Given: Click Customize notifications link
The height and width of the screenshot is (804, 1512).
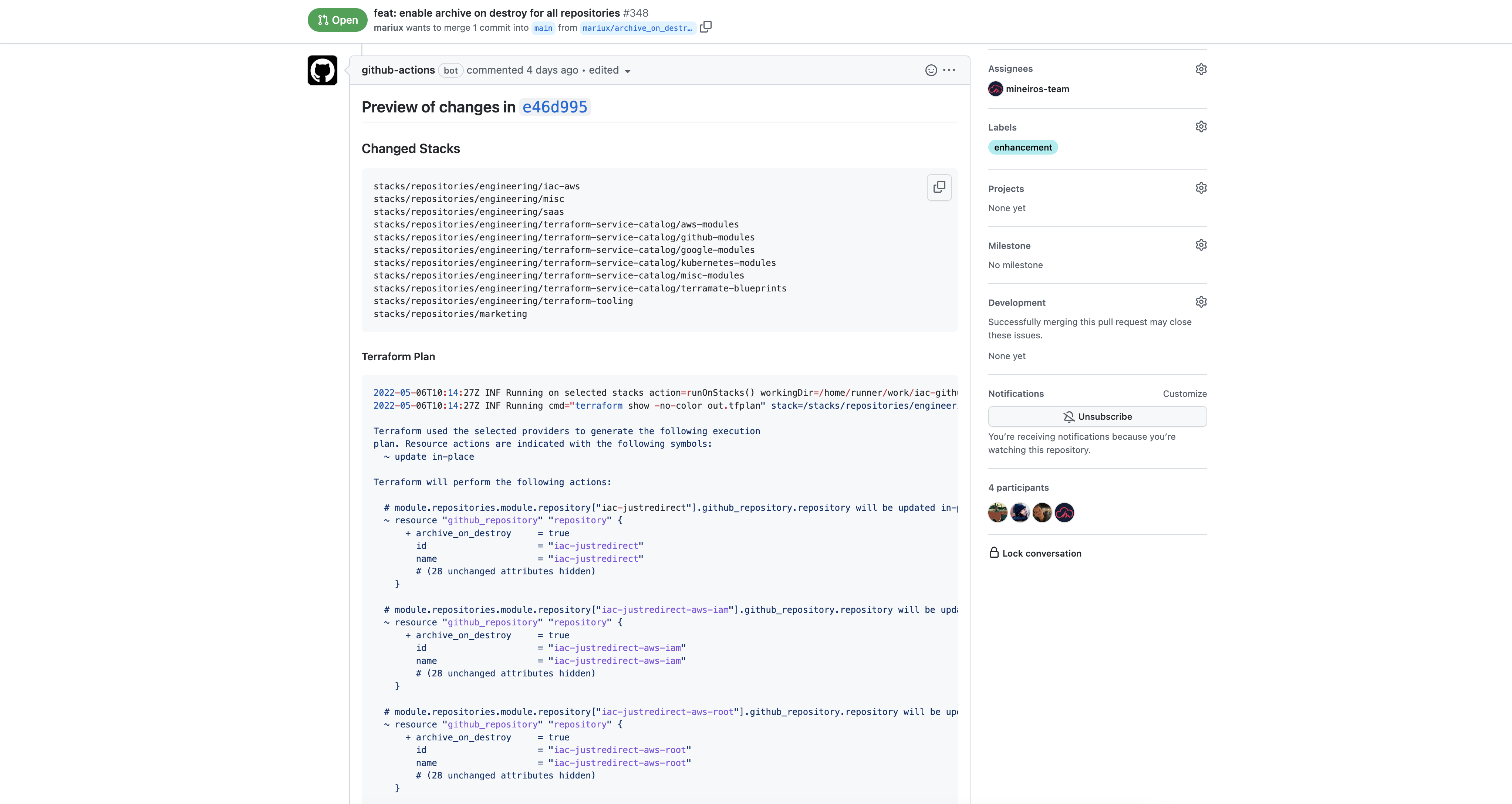Looking at the screenshot, I should pyautogui.click(x=1184, y=394).
